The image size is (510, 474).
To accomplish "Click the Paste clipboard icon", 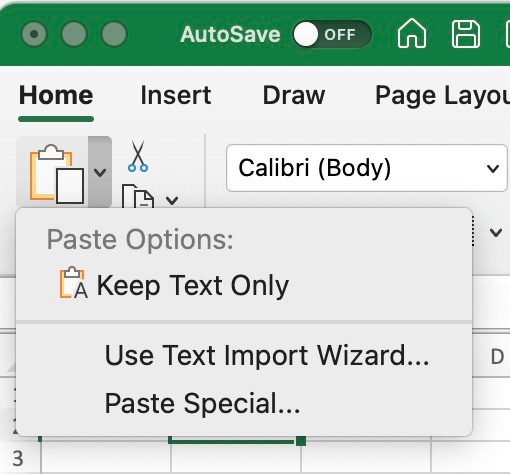I will click(x=57, y=173).
